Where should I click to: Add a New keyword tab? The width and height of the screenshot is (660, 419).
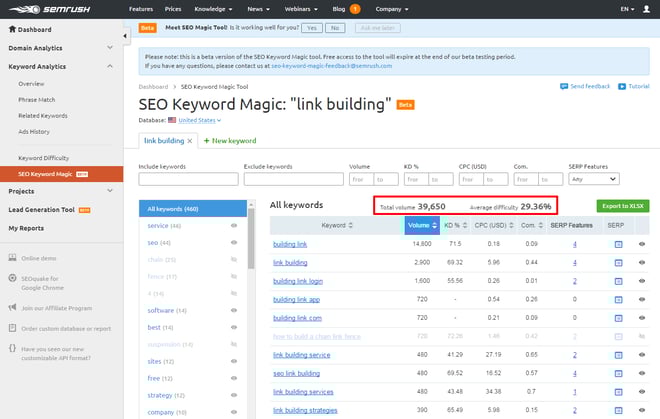(230, 141)
